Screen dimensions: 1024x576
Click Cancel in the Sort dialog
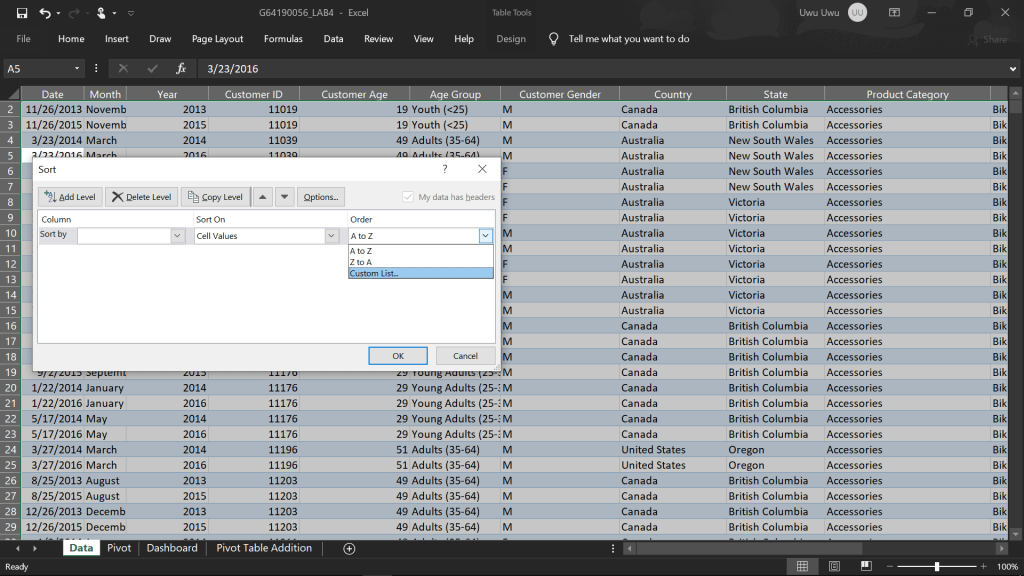465,355
